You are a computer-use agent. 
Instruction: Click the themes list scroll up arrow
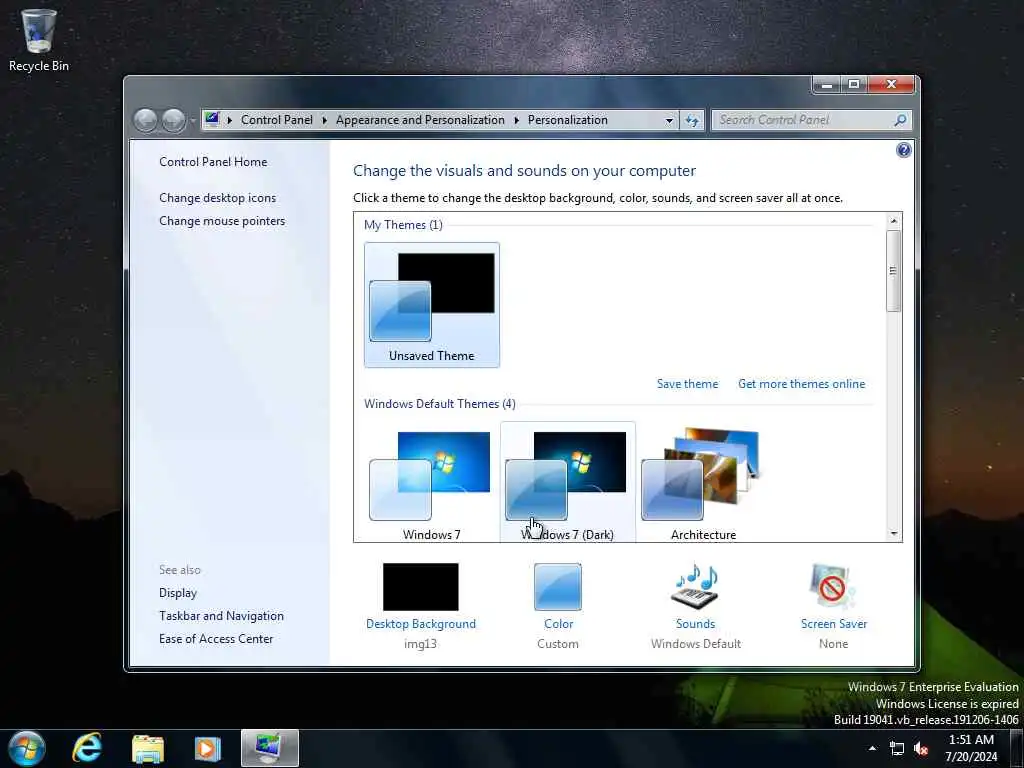point(893,221)
